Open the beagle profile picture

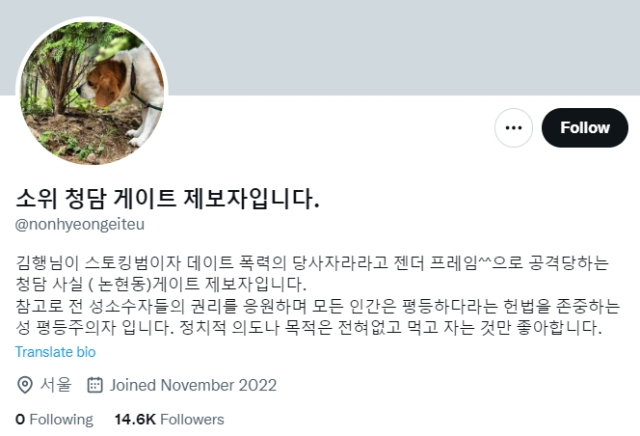(x=92, y=93)
